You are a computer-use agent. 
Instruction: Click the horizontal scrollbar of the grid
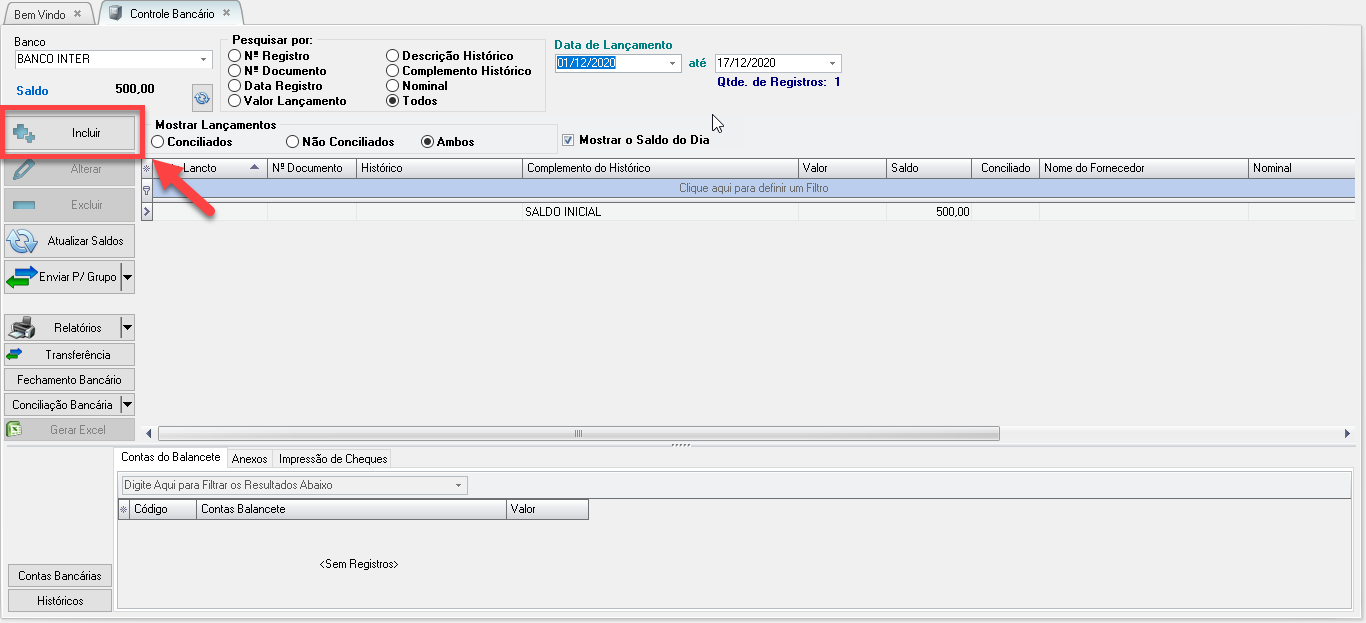[x=578, y=434]
